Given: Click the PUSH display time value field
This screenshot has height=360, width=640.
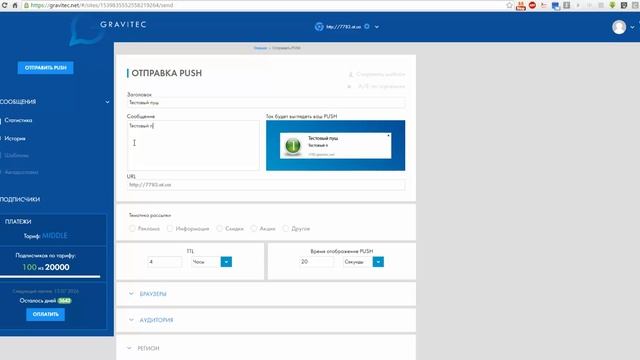Looking at the screenshot, I should coord(316,262).
